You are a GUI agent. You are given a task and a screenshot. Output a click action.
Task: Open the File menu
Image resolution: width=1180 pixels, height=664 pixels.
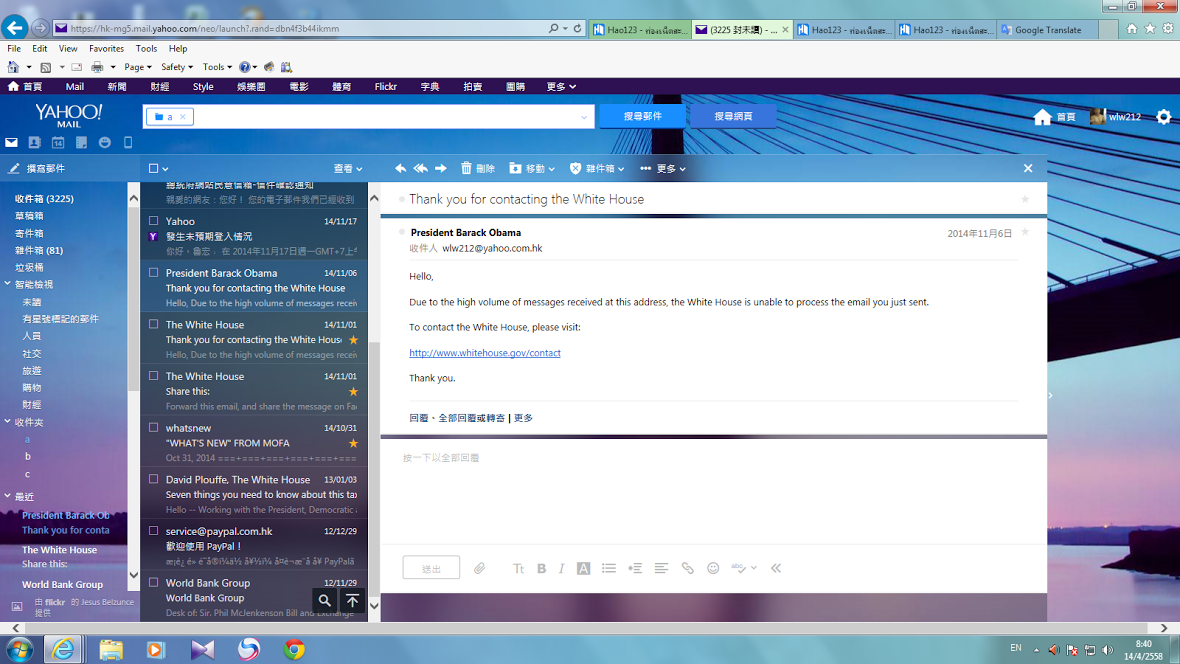pyautogui.click(x=14, y=48)
